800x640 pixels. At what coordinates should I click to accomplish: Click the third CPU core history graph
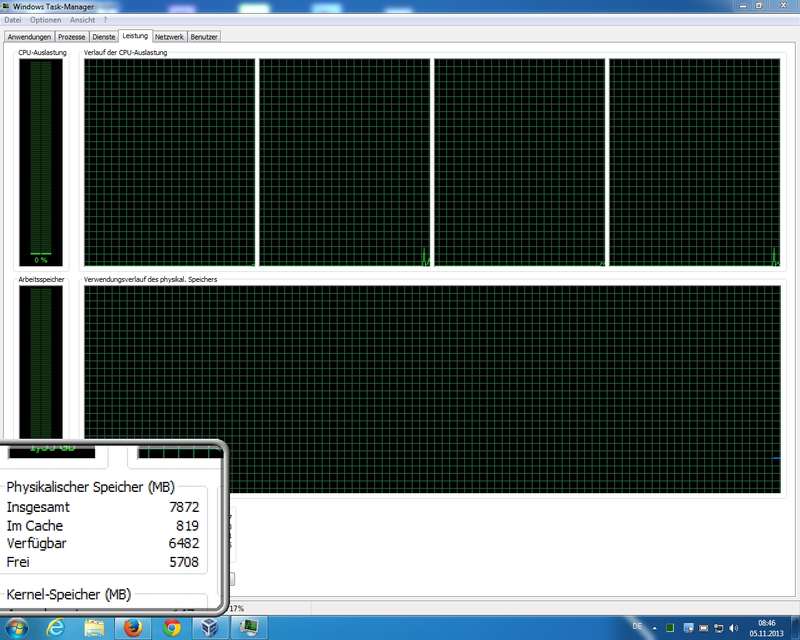click(x=519, y=162)
